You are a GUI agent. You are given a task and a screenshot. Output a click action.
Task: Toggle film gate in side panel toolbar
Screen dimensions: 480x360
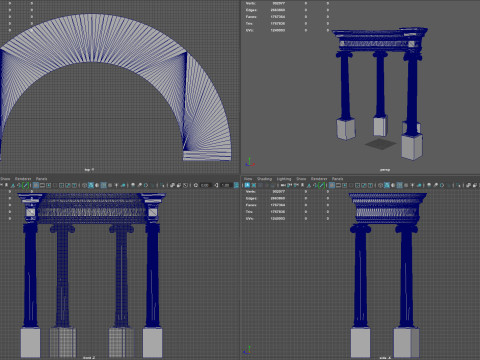338,185
